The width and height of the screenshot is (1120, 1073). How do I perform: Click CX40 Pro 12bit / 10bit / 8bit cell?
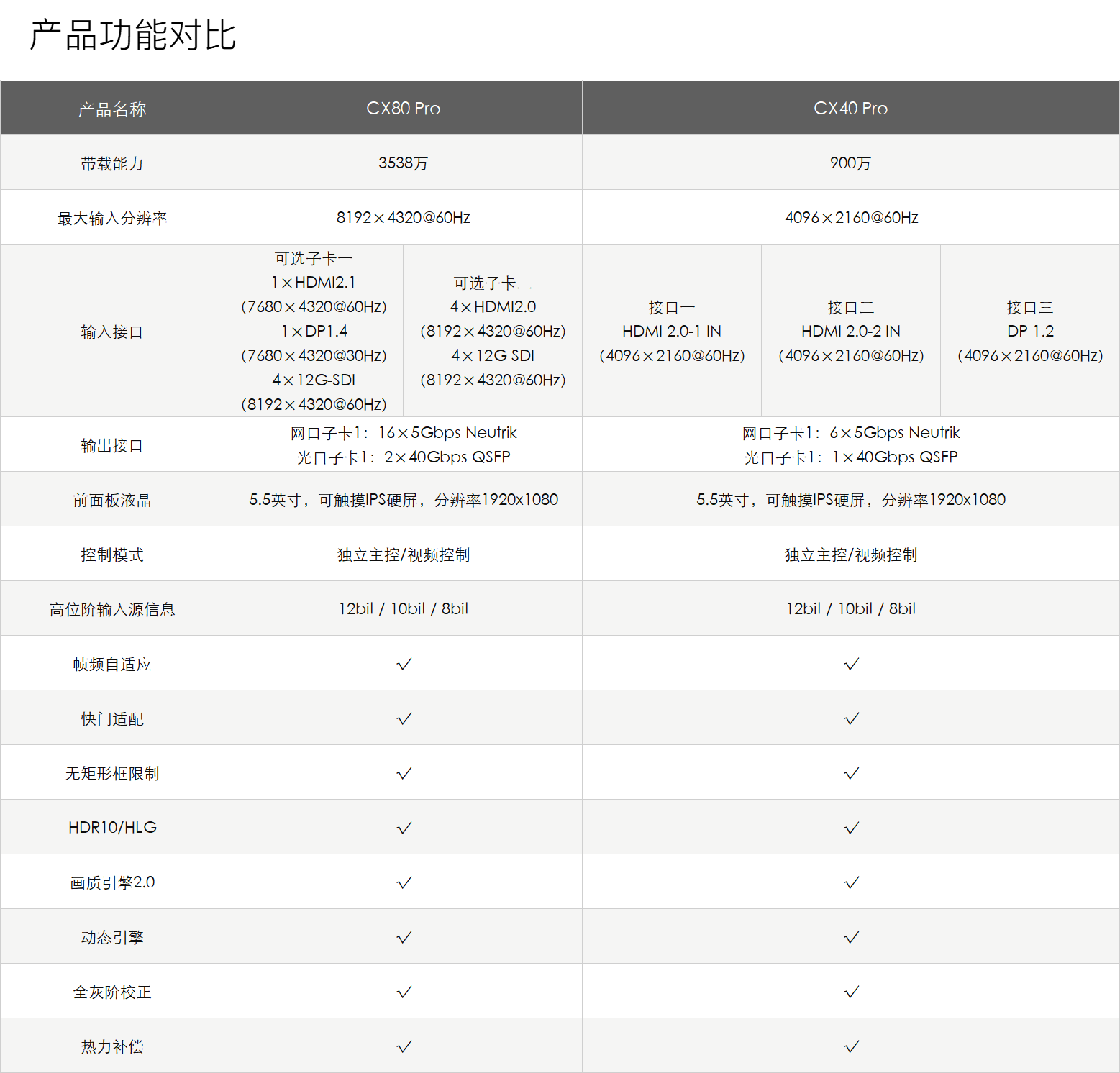(851, 608)
